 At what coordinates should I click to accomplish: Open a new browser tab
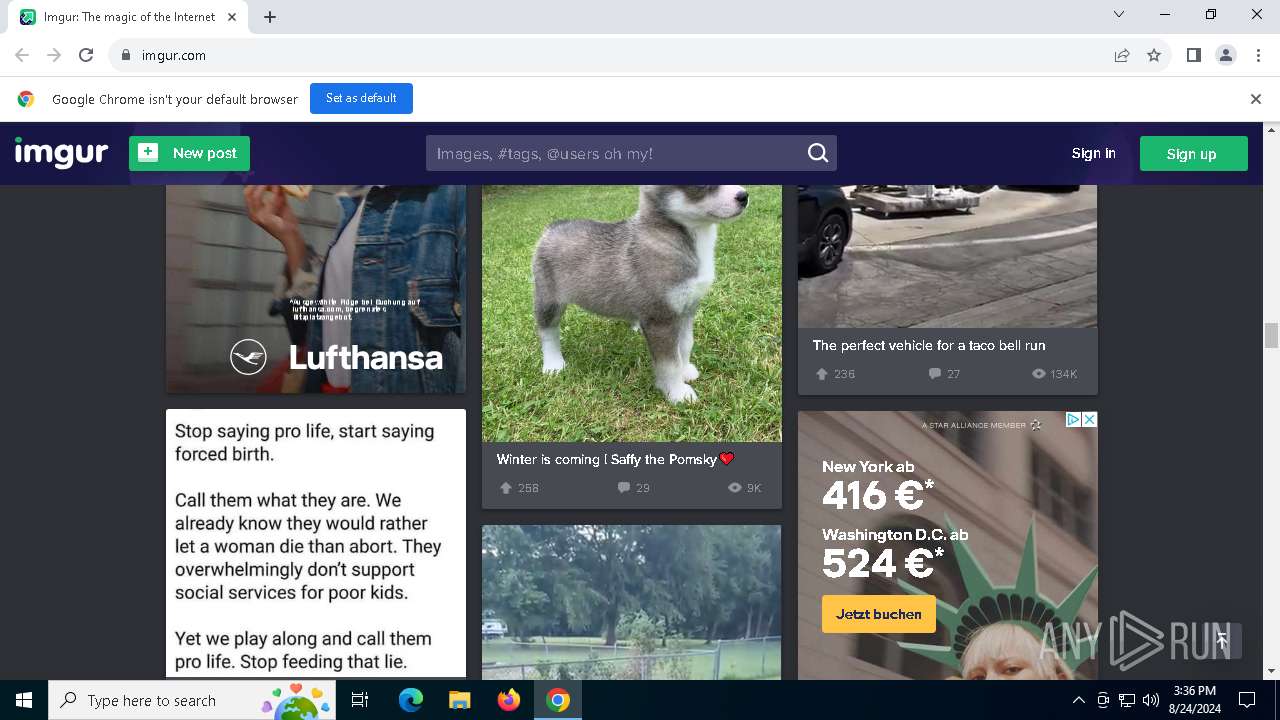click(x=270, y=17)
